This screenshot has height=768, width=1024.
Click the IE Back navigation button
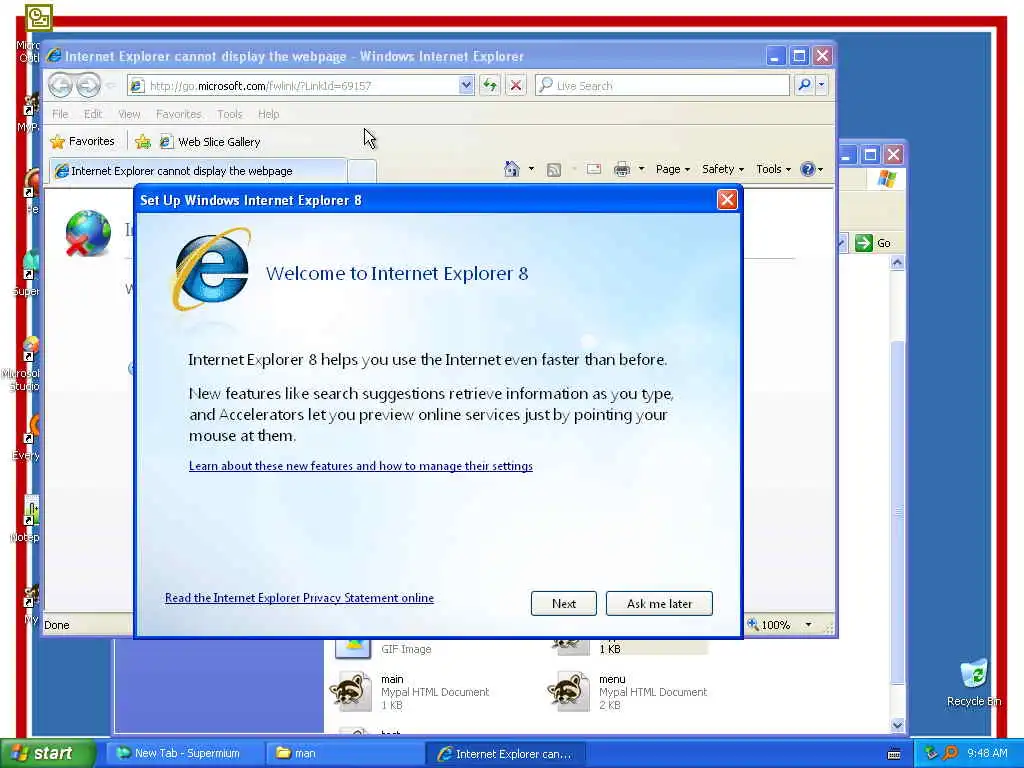coord(61,86)
